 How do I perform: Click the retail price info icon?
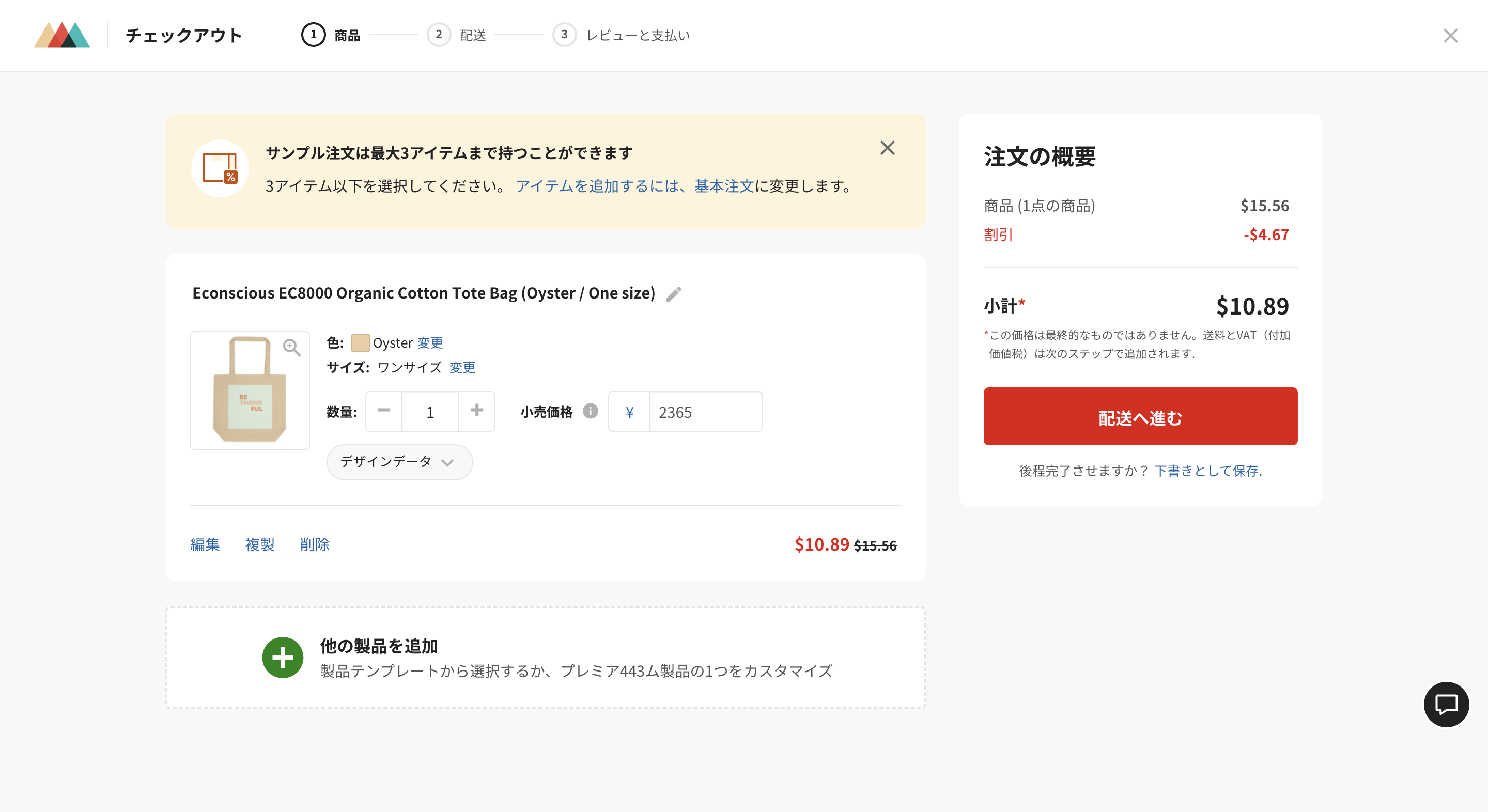591,411
